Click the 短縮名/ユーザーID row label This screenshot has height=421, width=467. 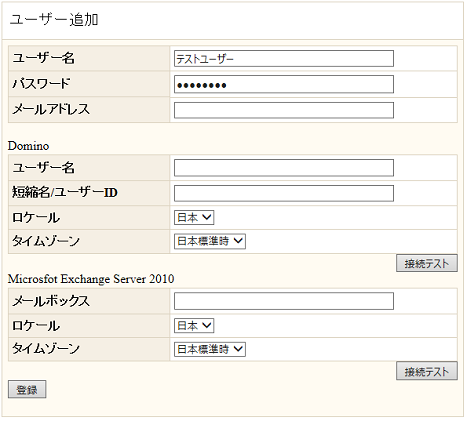[x=65, y=193]
